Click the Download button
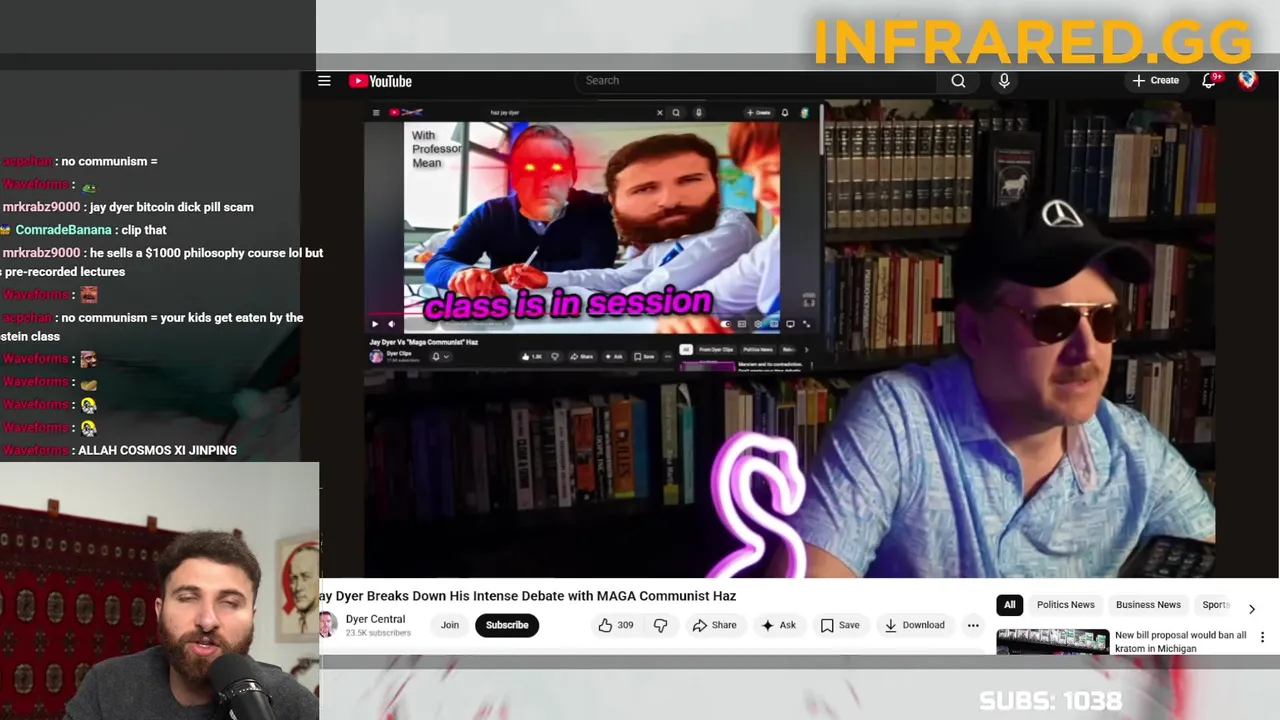 point(914,625)
